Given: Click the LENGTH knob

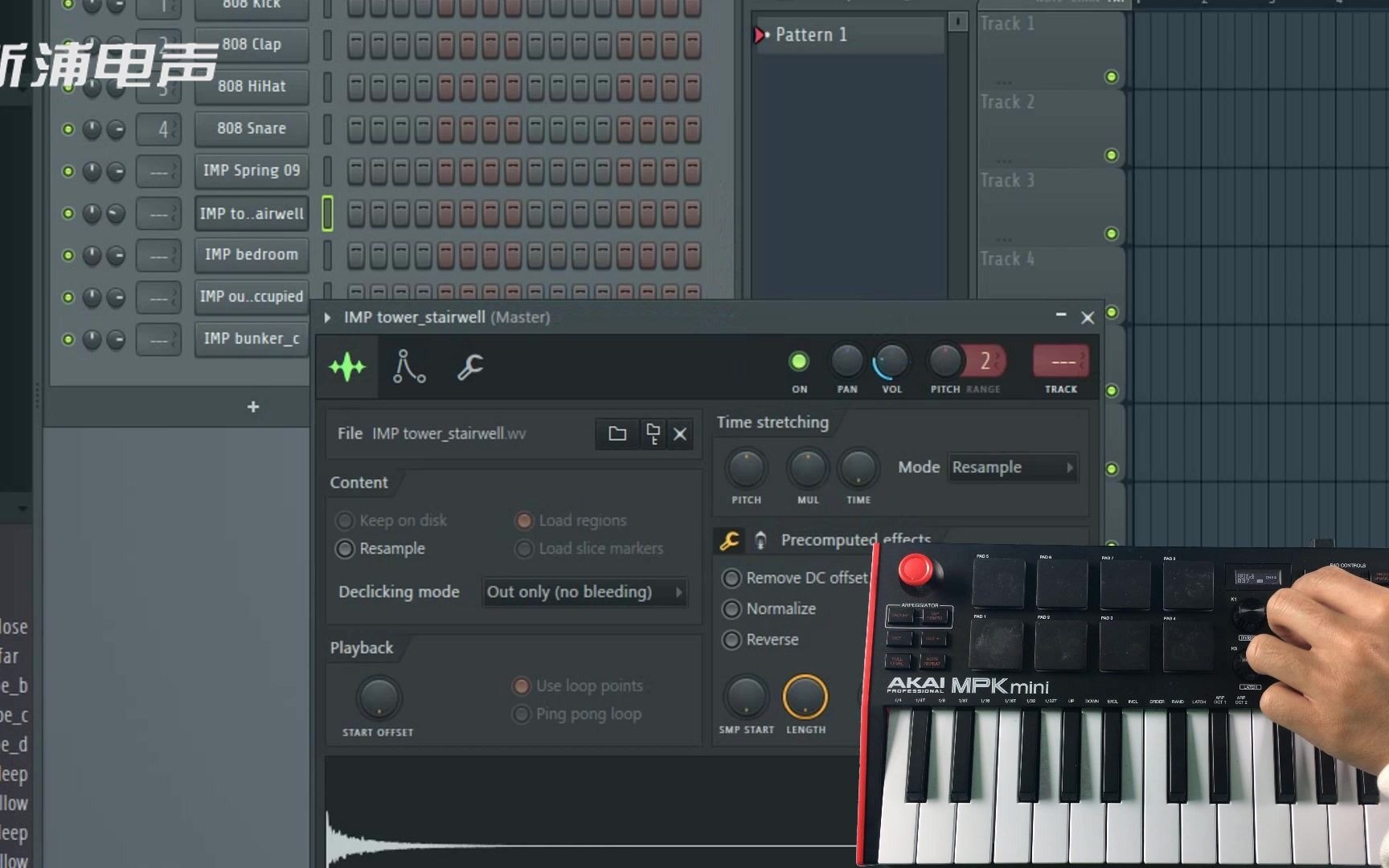Looking at the screenshot, I should pos(805,697).
